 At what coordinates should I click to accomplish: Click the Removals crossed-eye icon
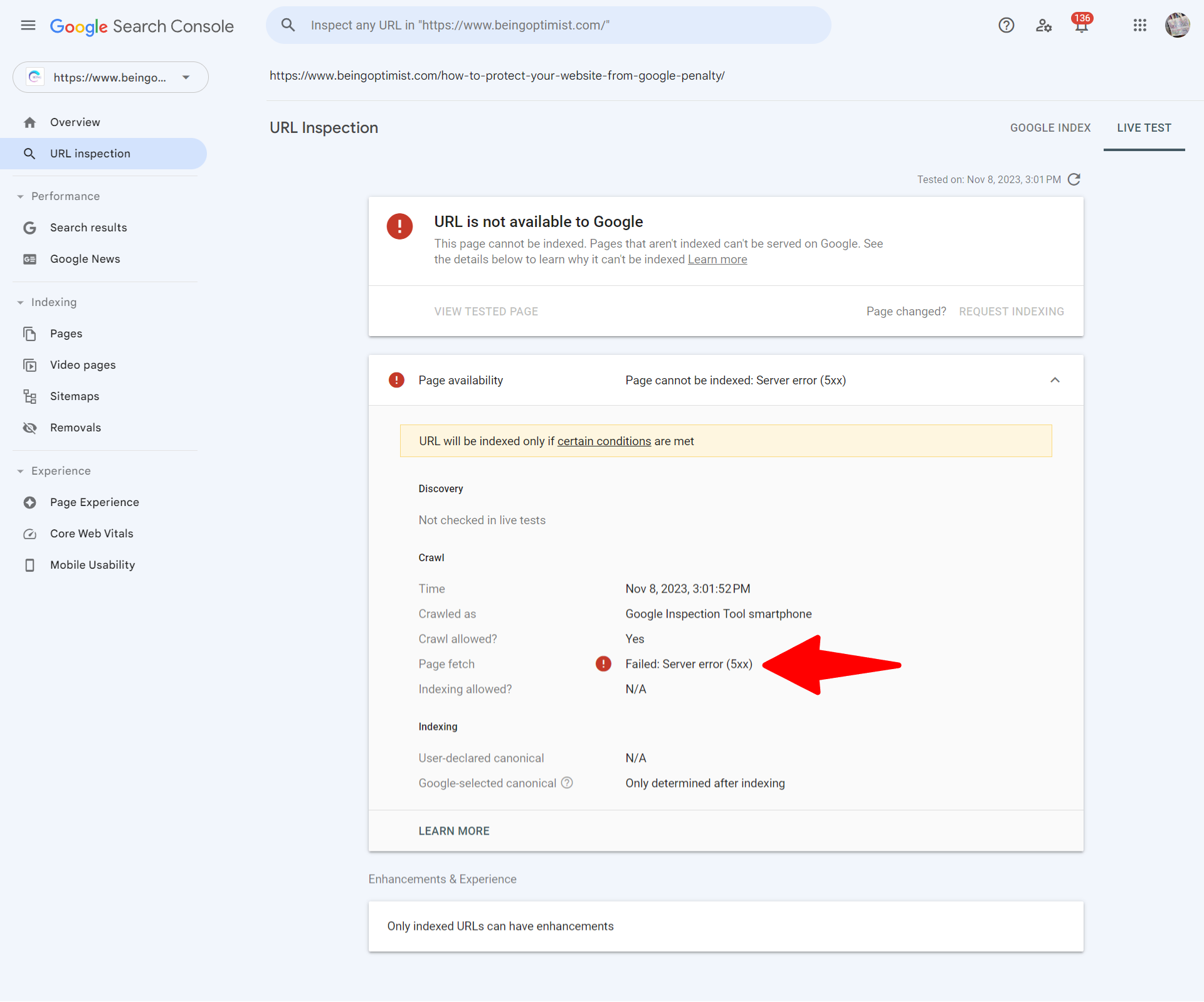(29, 428)
